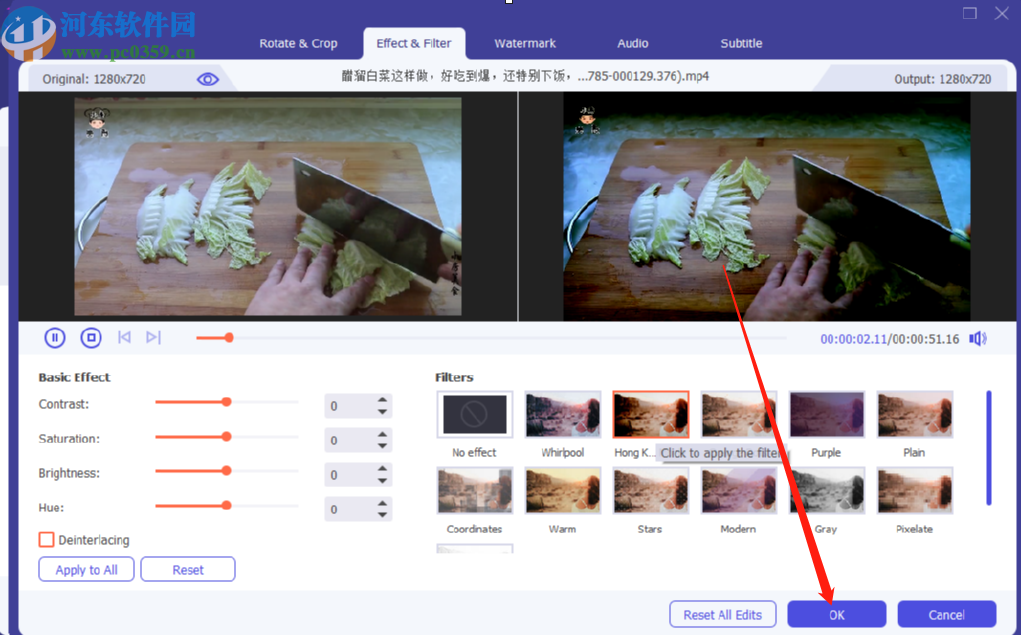Apply the Gray filter
The image size is (1021, 635).
[x=826, y=490]
